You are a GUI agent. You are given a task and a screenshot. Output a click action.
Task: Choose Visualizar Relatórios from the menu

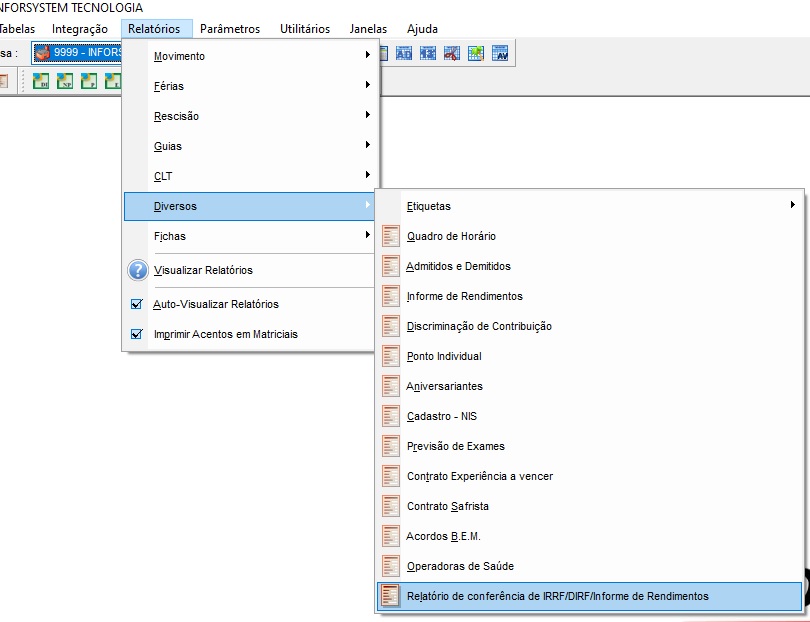tap(249, 270)
